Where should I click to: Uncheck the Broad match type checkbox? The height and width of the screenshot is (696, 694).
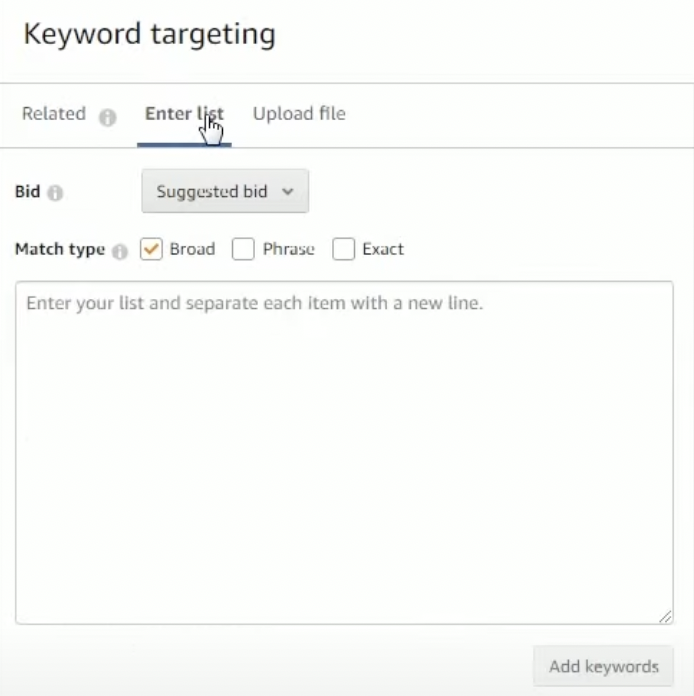(x=152, y=250)
